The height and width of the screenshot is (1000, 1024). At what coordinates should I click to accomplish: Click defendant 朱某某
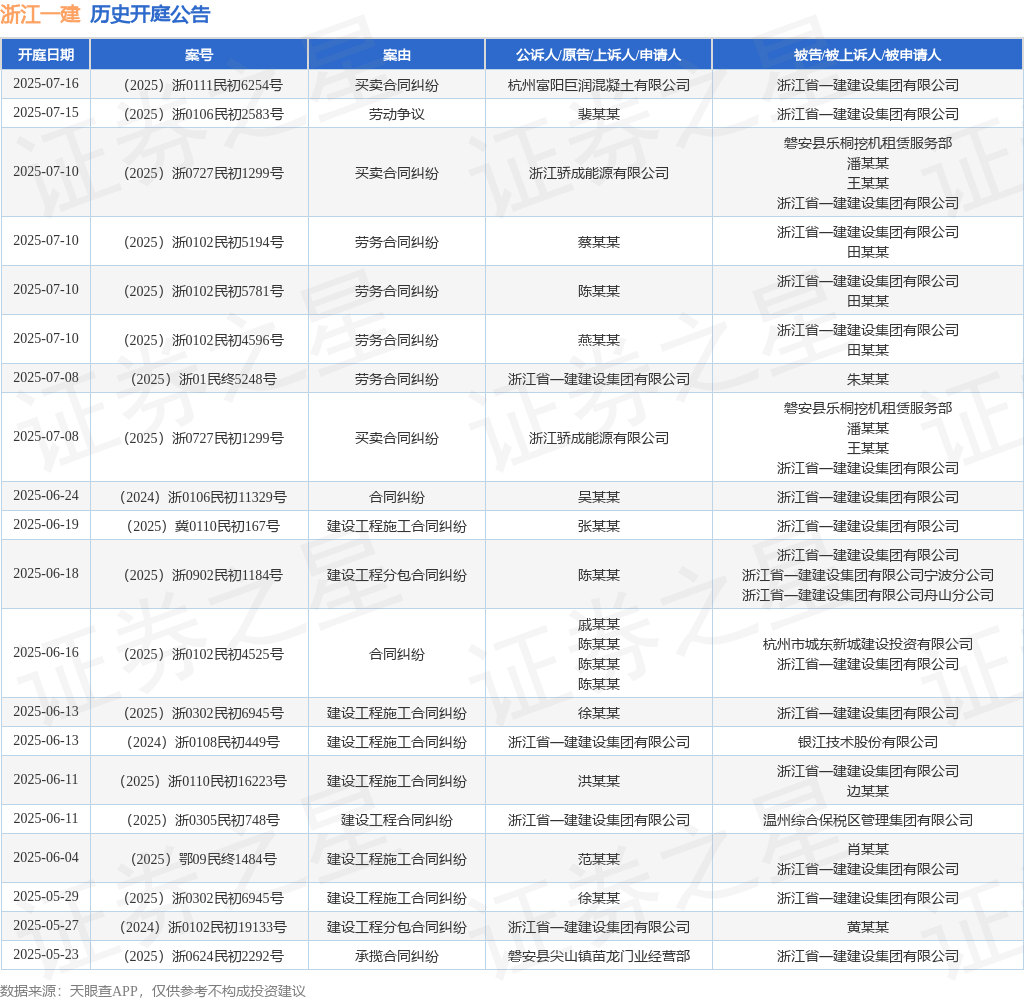[868, 379]
